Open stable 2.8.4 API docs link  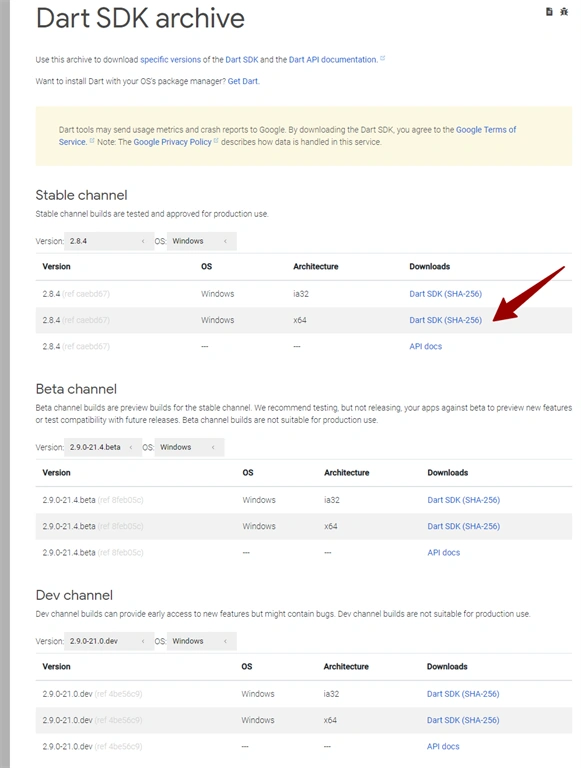click(425, 346)
